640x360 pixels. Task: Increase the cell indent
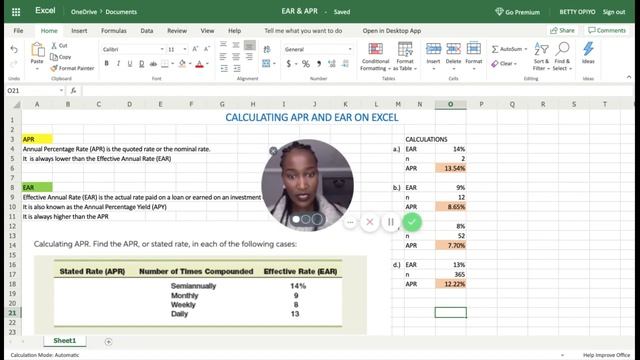click(237, 69)
